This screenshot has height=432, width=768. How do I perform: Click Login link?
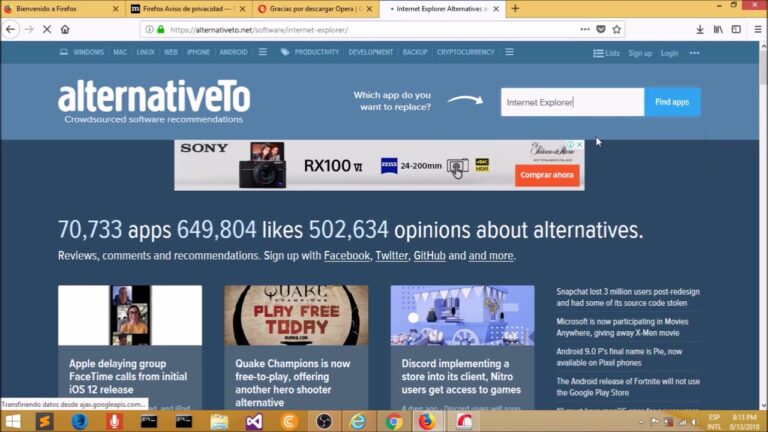669,53
